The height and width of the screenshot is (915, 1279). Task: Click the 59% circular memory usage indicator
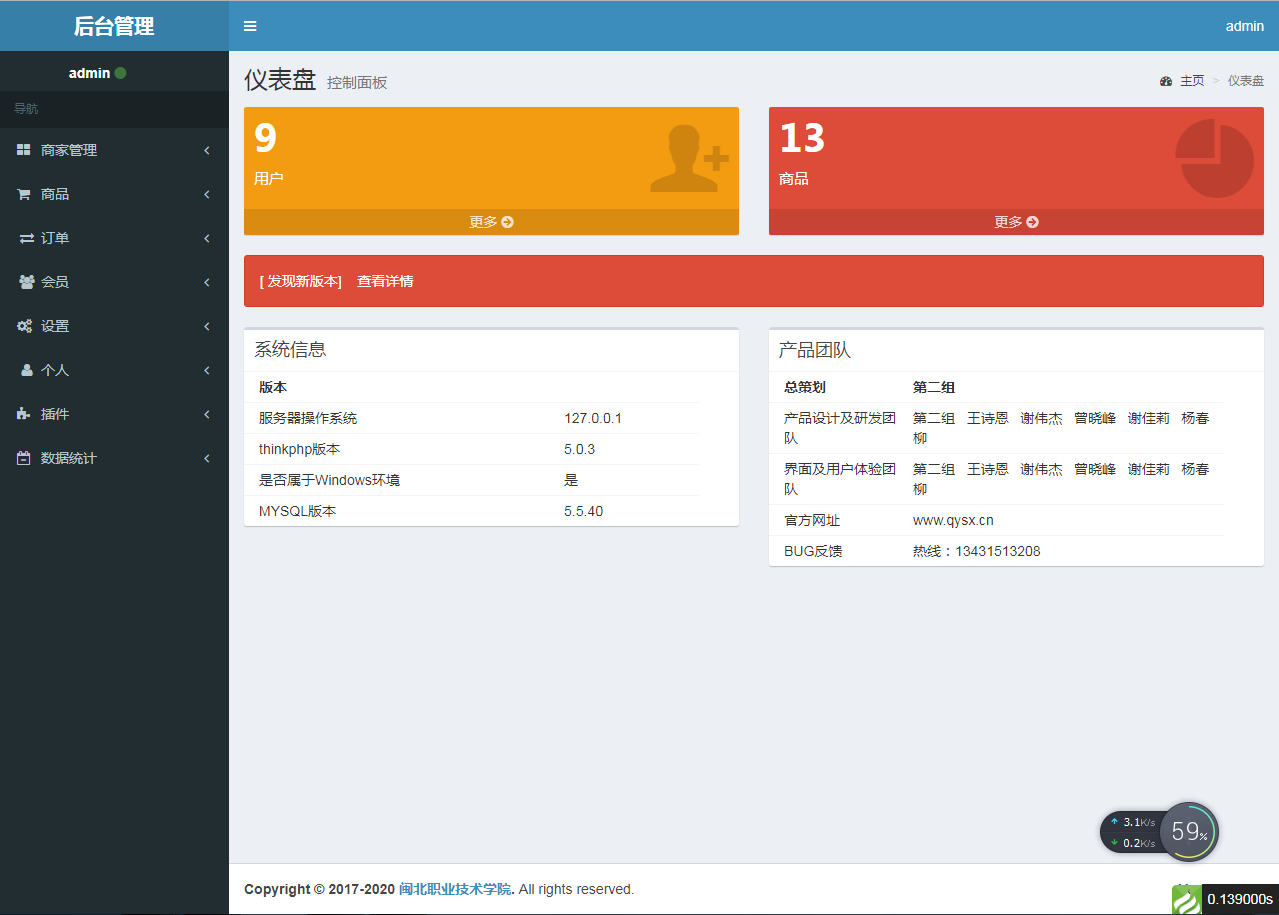pos(1189,831)
